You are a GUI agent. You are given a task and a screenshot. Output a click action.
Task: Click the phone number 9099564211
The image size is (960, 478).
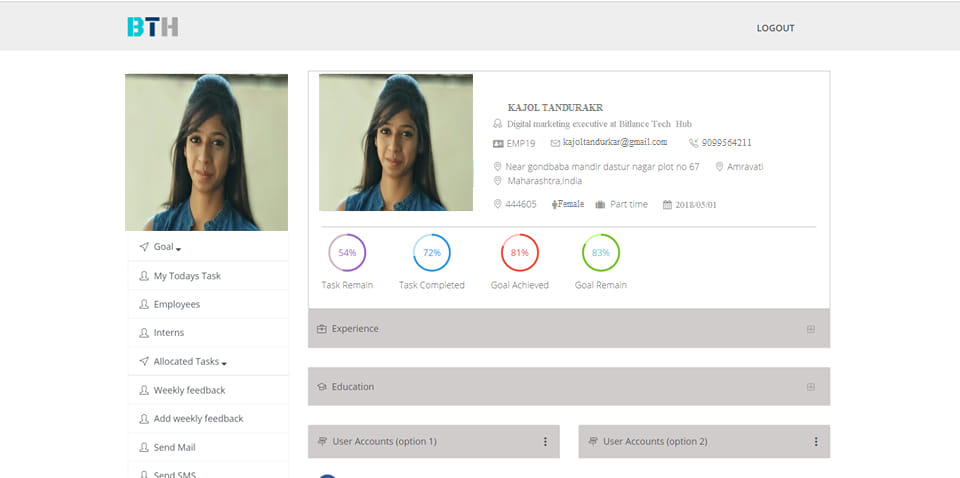click(727, 143)
